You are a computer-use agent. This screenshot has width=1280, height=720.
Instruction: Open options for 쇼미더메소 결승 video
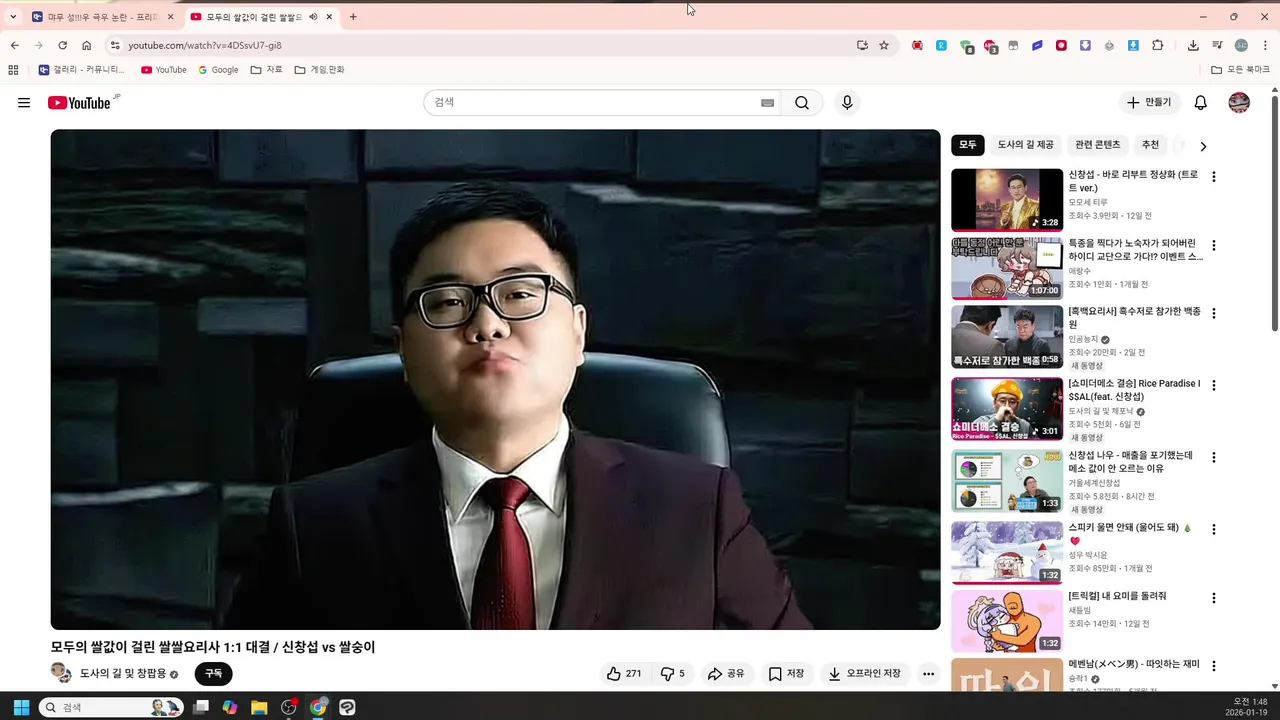[1214, 385]
